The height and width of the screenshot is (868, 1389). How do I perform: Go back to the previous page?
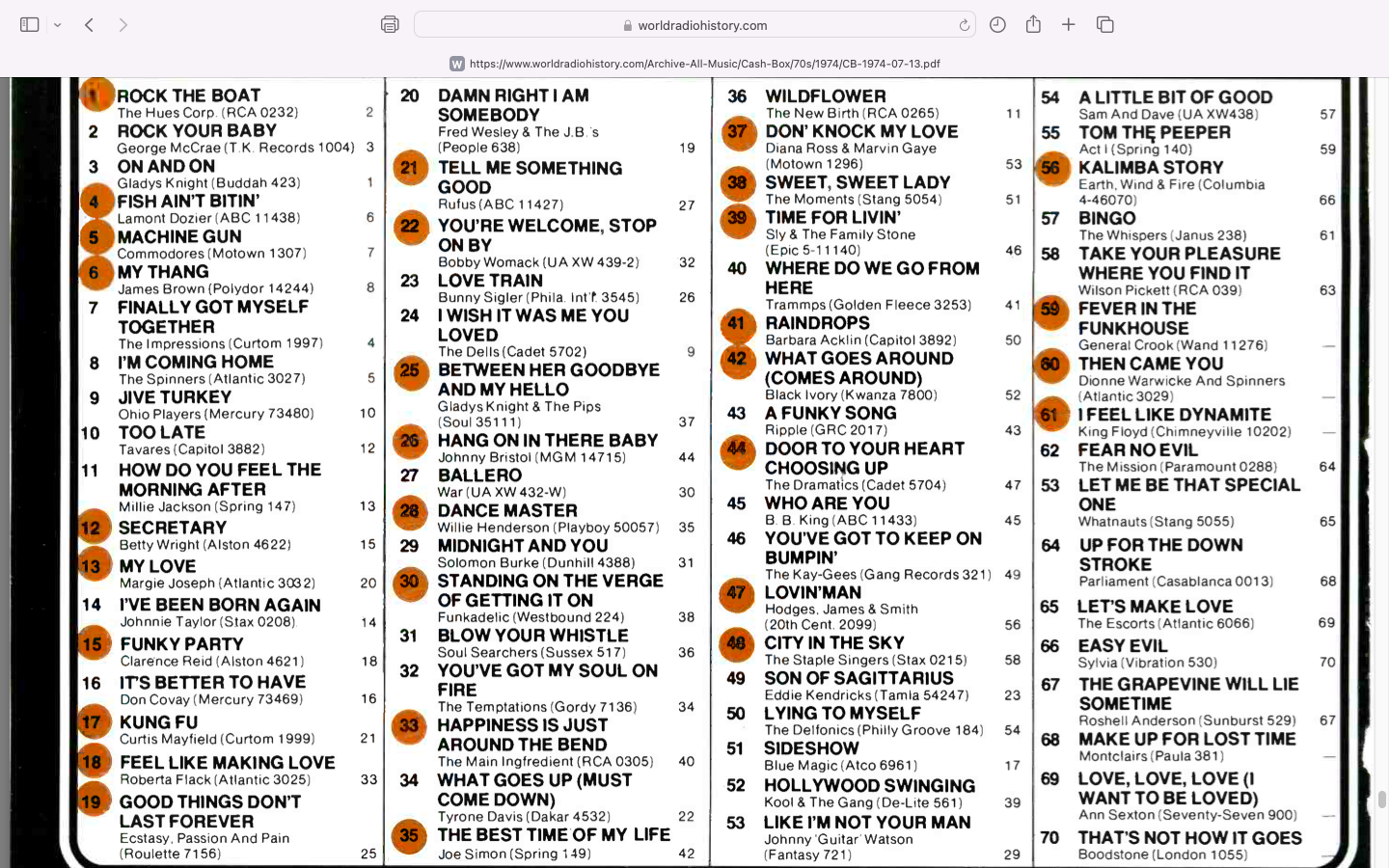pos(89,25)
